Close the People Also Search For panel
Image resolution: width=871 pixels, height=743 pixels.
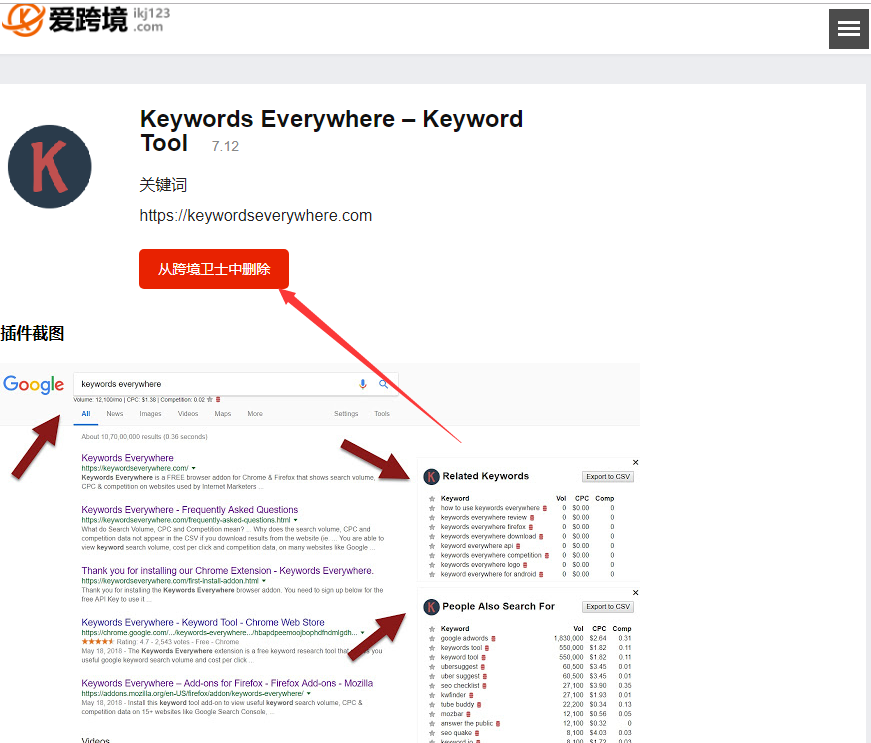pos(635,593)
